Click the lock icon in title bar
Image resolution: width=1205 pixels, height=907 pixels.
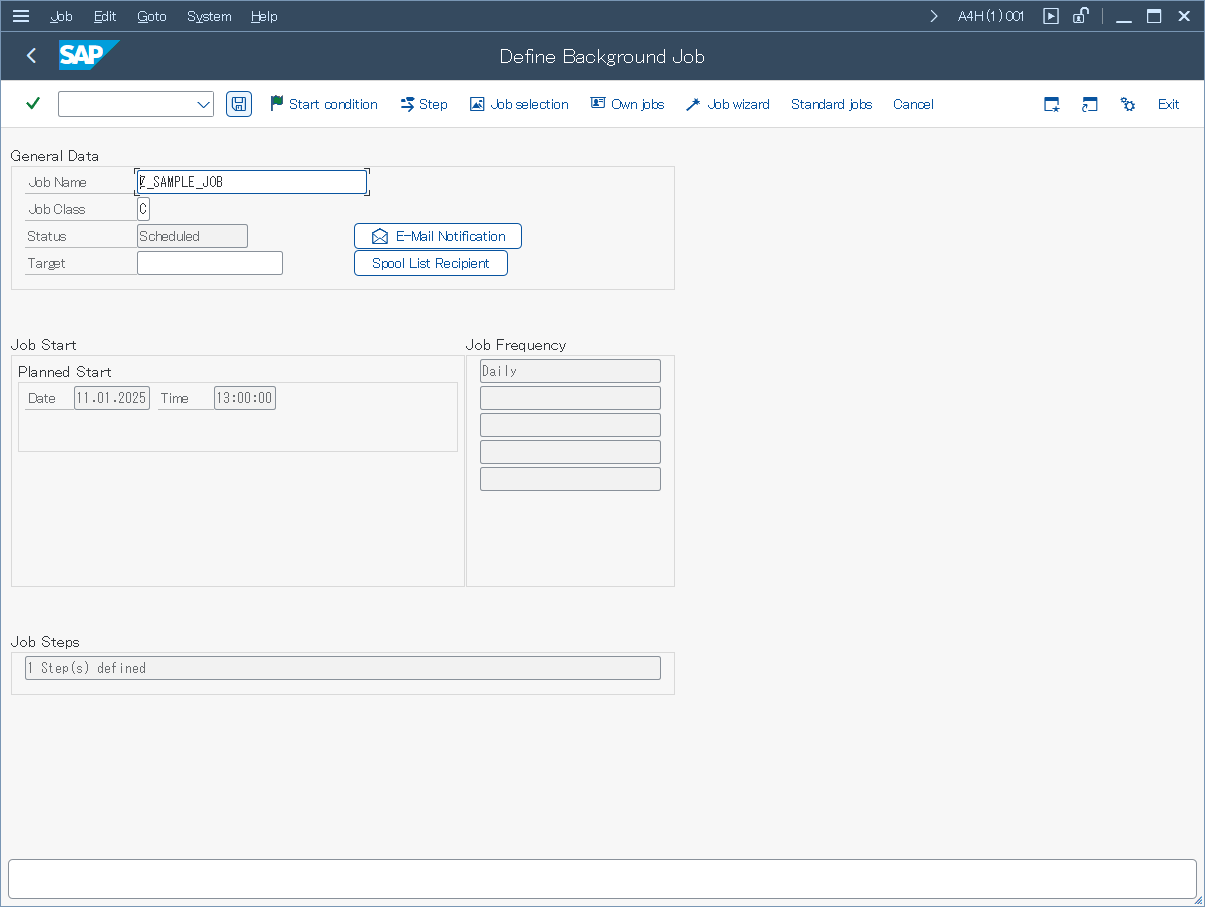click(x=1081, y=16)
